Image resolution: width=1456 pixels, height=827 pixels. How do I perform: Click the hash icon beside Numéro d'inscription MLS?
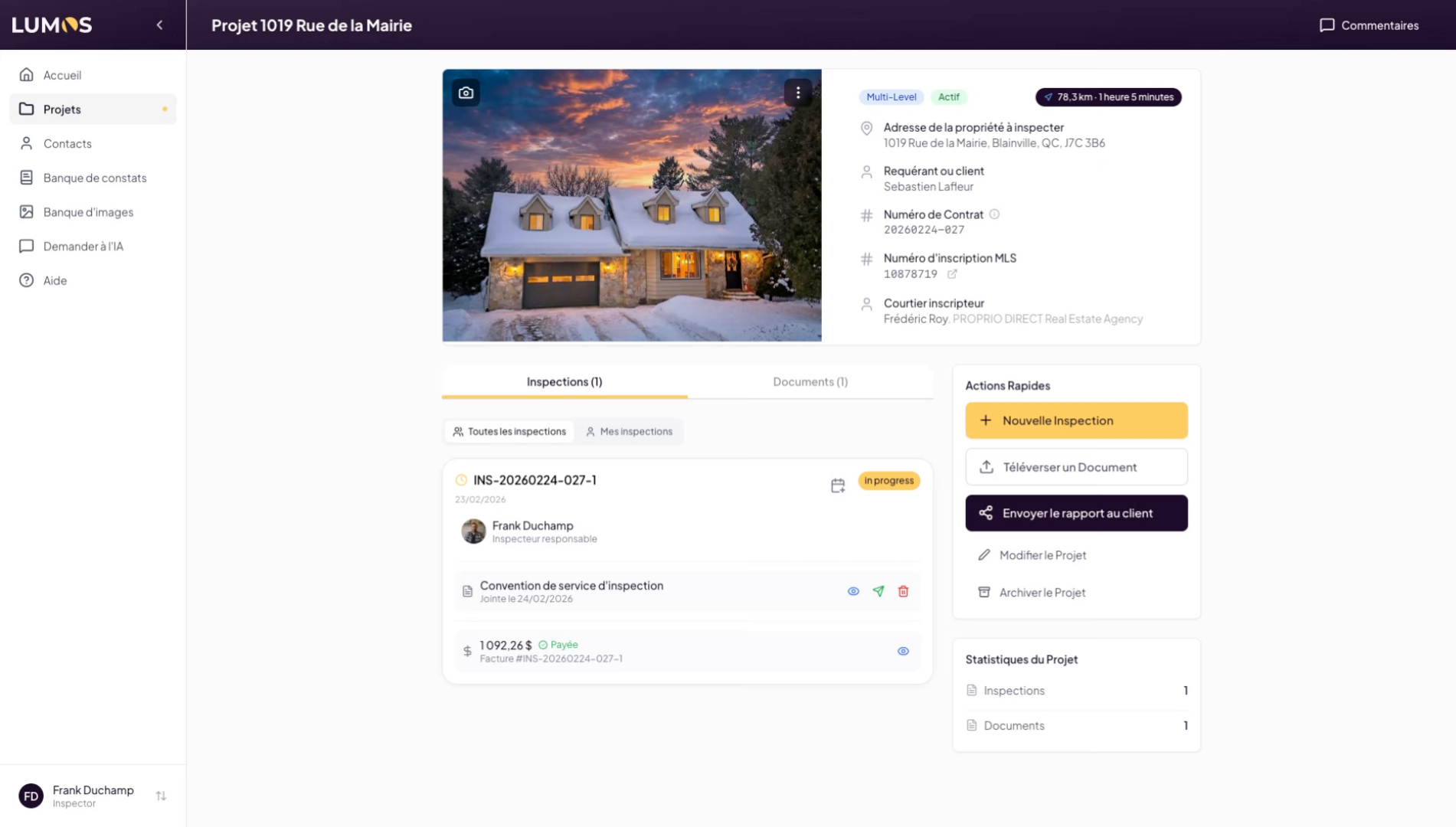(x=866, y=260)
